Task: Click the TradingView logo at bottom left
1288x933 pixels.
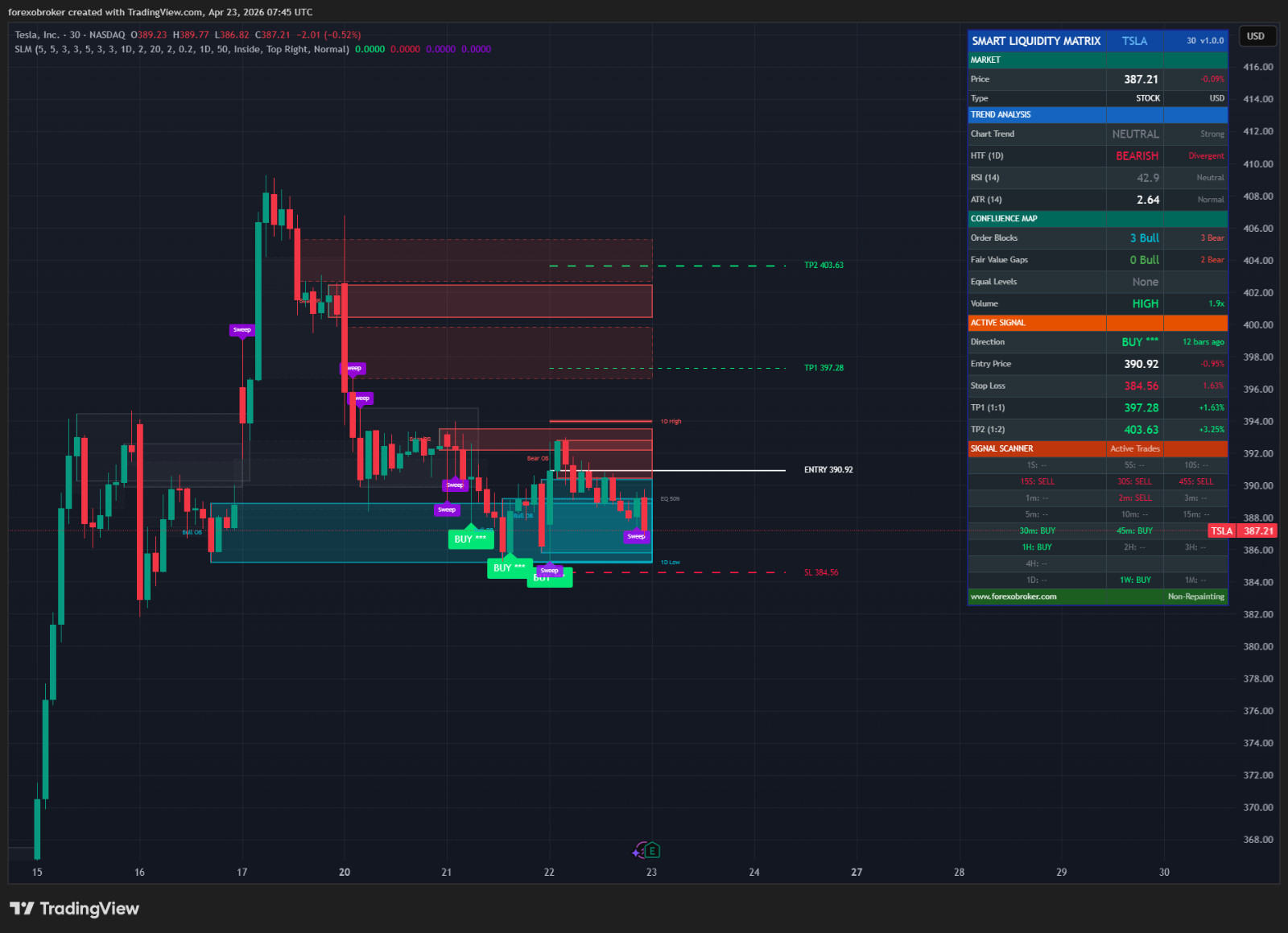Action: point(74,909)
